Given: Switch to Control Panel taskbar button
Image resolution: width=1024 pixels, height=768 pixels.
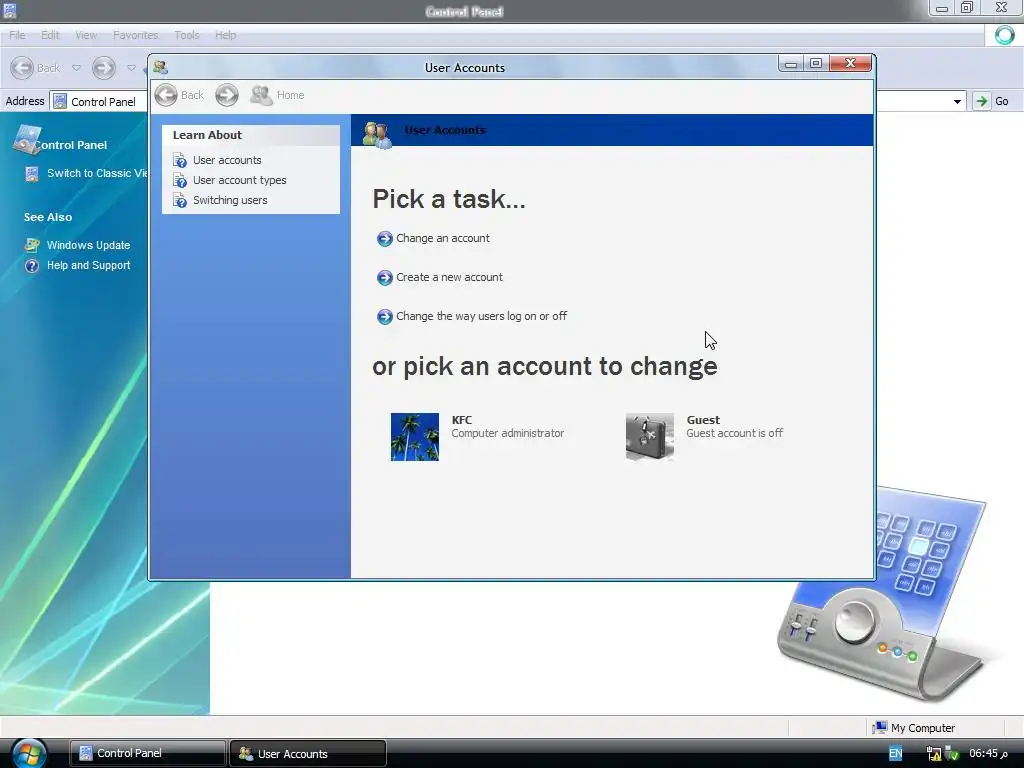Looking at the screenshot, I should pos(148,753).
